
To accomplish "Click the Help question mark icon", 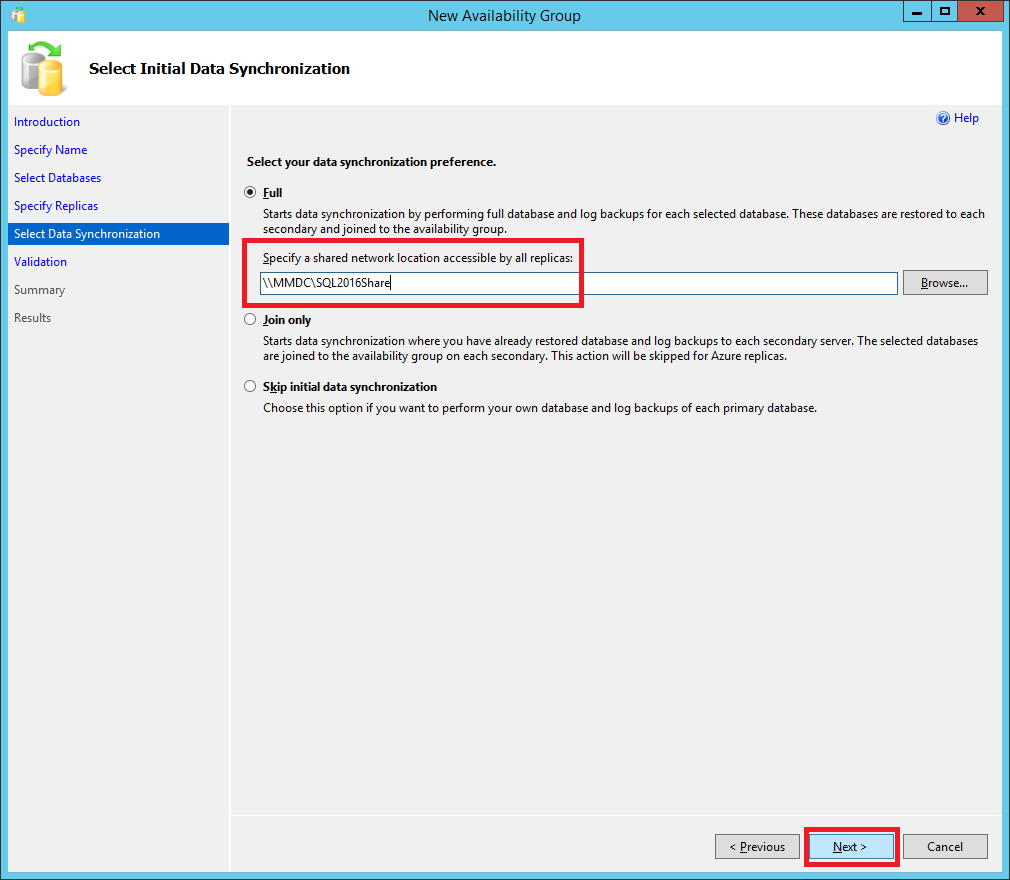I will [x=942, y=118].
